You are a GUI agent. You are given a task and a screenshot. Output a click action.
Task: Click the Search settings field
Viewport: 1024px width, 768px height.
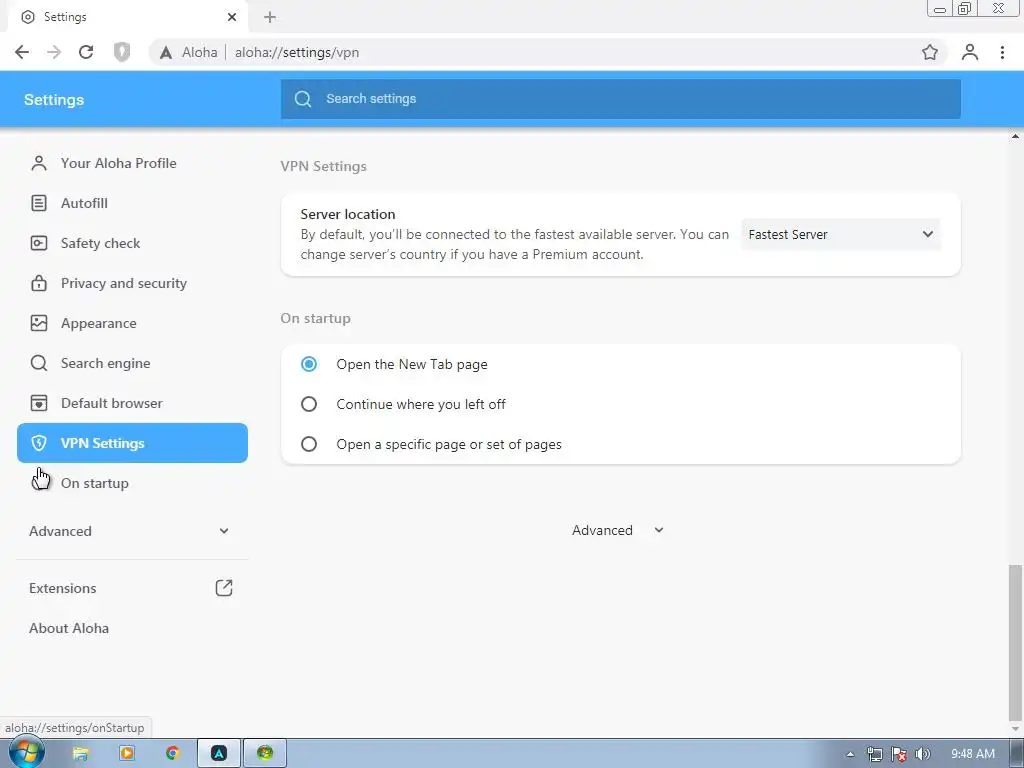(x=620, y=99)
